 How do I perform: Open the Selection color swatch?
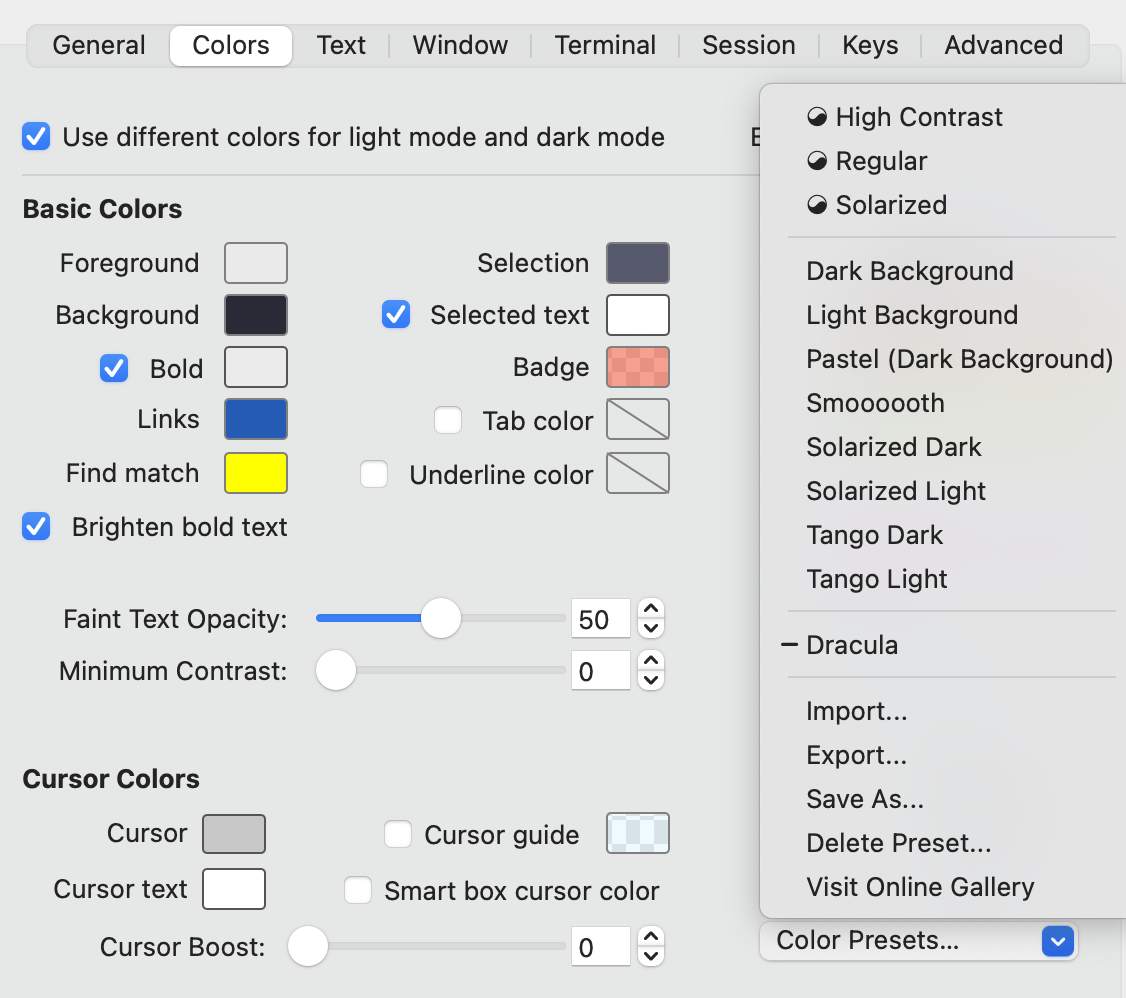point(638,263)
